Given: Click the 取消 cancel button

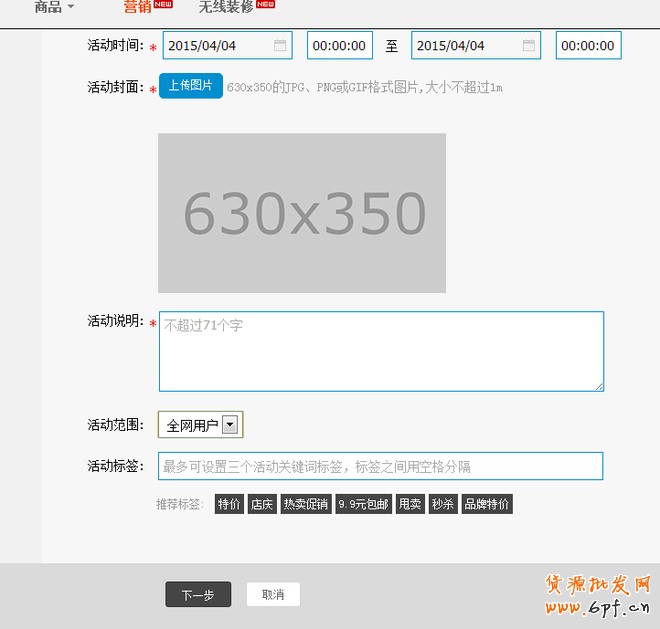Looking at the screenshot, I should click(273, 594).
